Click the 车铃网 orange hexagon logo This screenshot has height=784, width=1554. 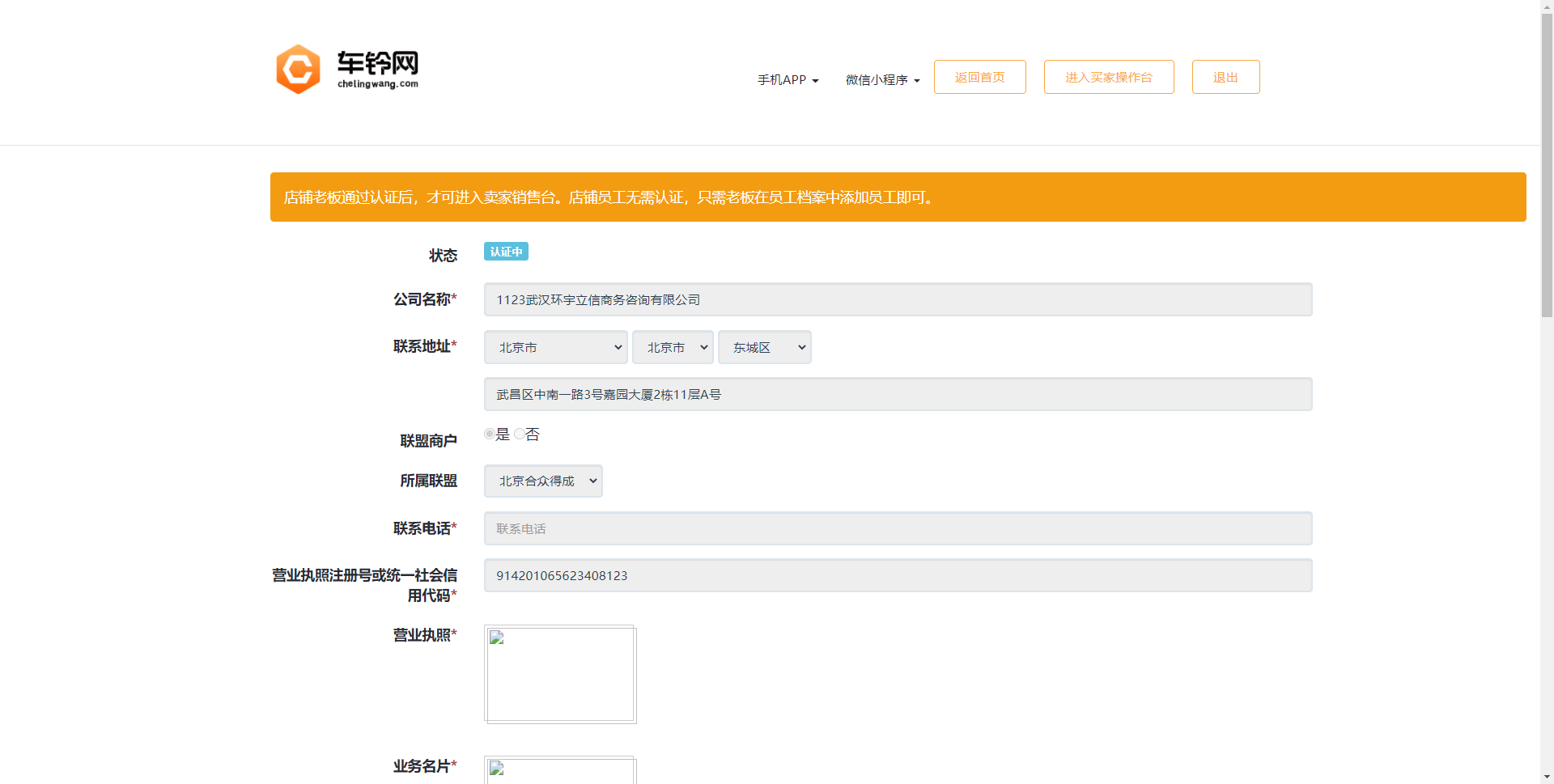click(299, 70)
